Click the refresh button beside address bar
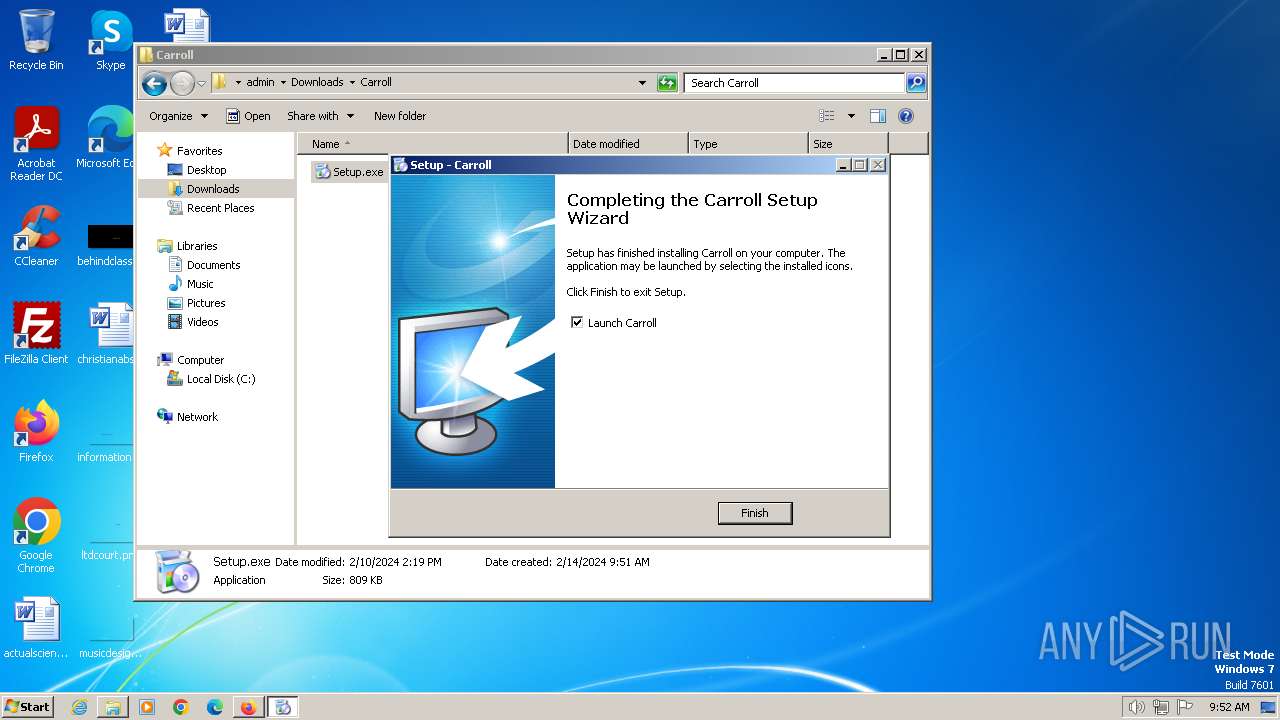 [x=667, y=83]
